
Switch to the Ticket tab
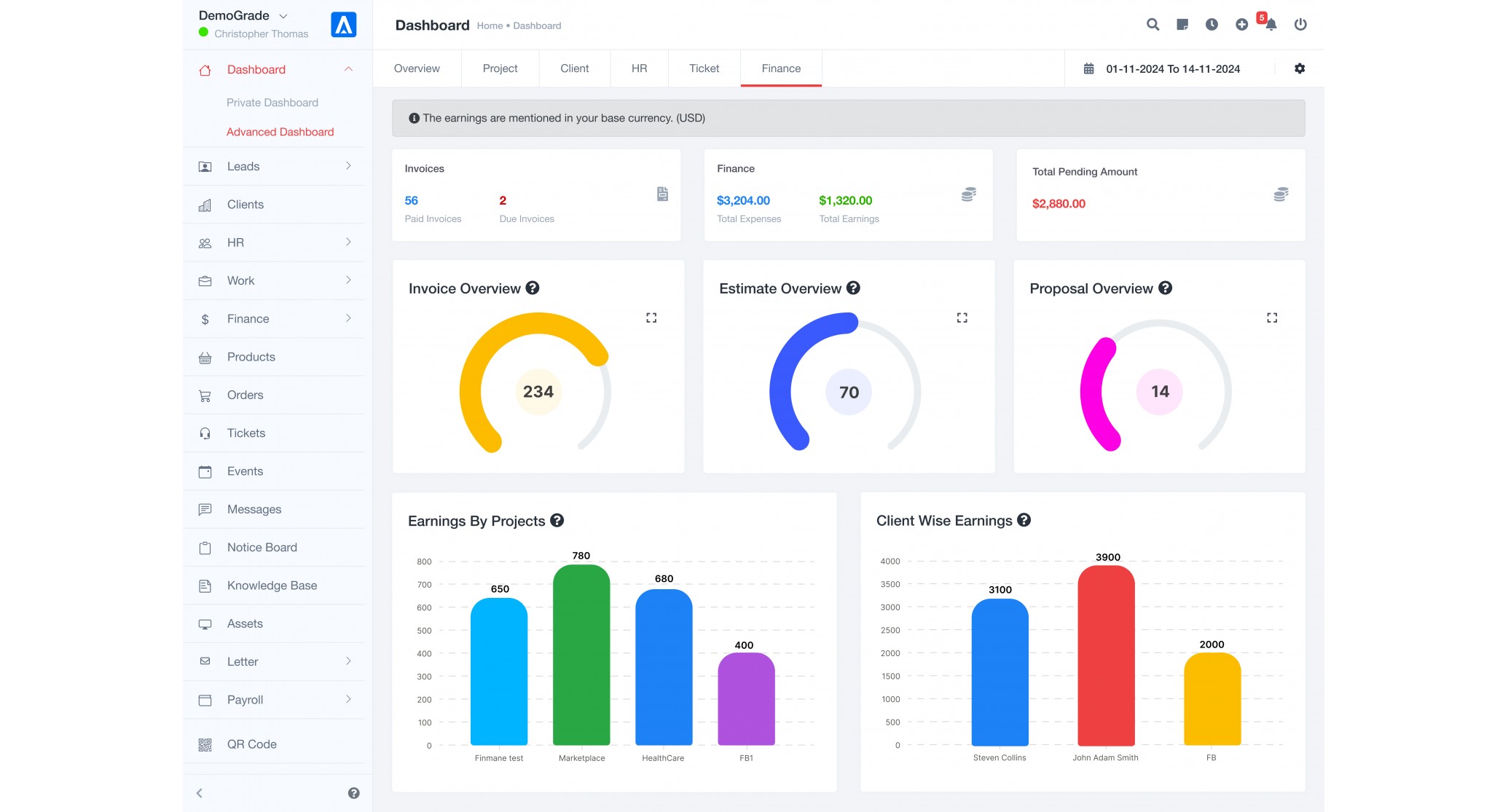pyautogui.click(x=704, y=68)
